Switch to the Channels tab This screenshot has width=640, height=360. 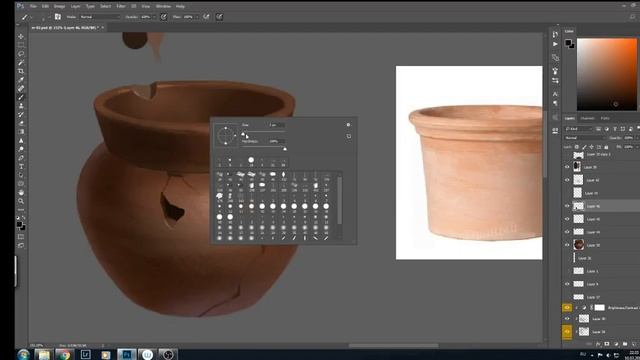587,118
